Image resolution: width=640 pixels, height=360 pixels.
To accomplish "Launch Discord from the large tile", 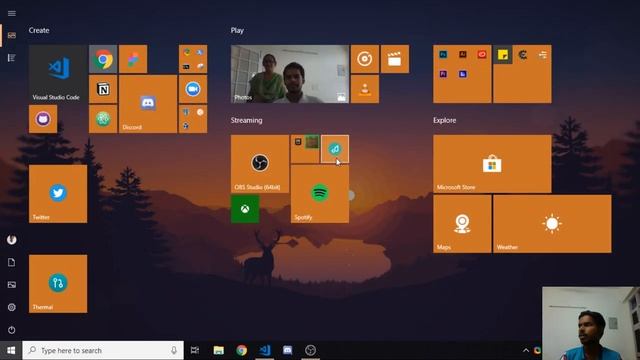I will (x=148, y=104).
